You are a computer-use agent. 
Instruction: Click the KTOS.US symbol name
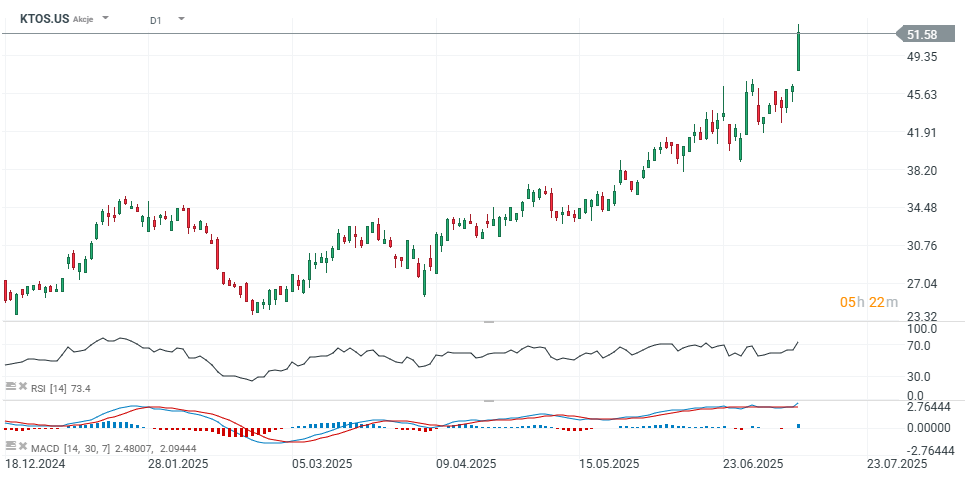point(44,19)
